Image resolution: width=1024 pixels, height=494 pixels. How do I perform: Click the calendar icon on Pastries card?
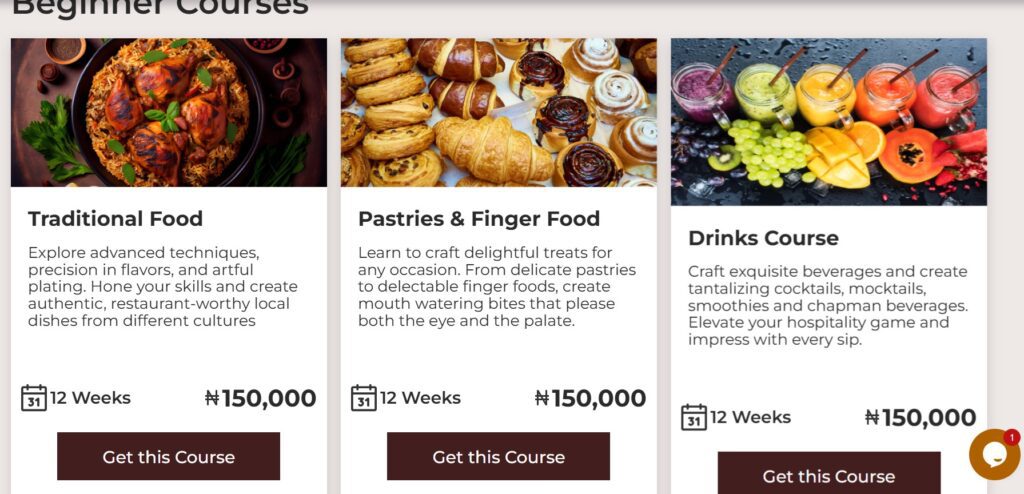(364, 398)
